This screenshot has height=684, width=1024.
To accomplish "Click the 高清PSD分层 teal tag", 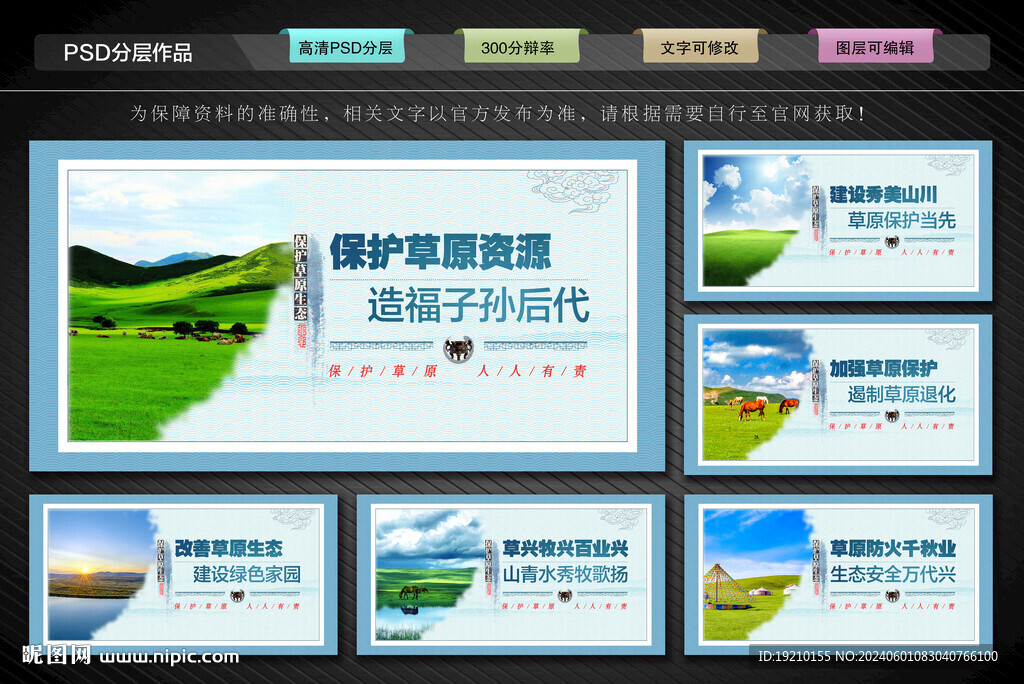I will [346, 47].
